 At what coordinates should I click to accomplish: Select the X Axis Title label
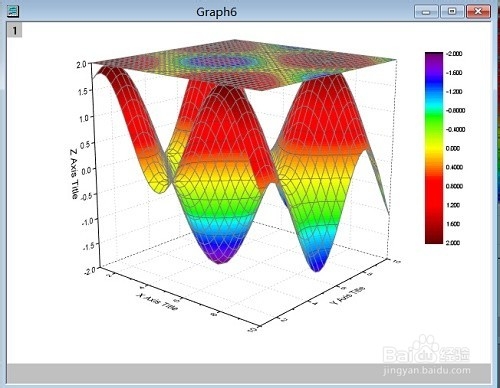157,302
